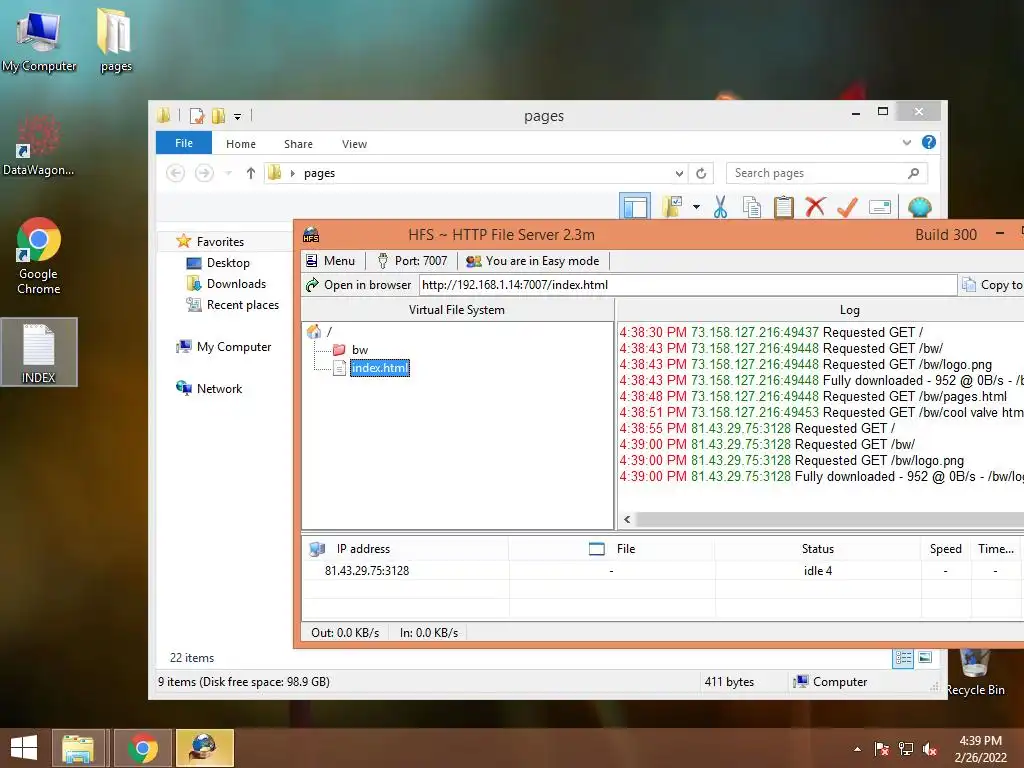Open the Home ribbon tab

[x=241, y=144]
